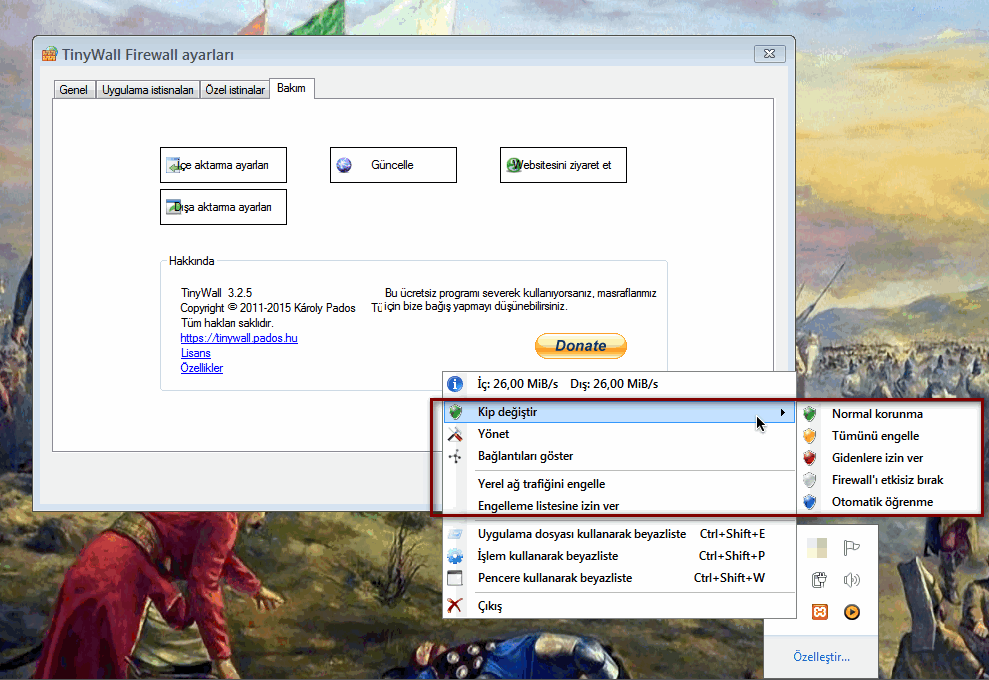The width and height of the screenshot is (989, 680).
Task: Click the pale checkered tray icon
Action: [x=817, y=548]
